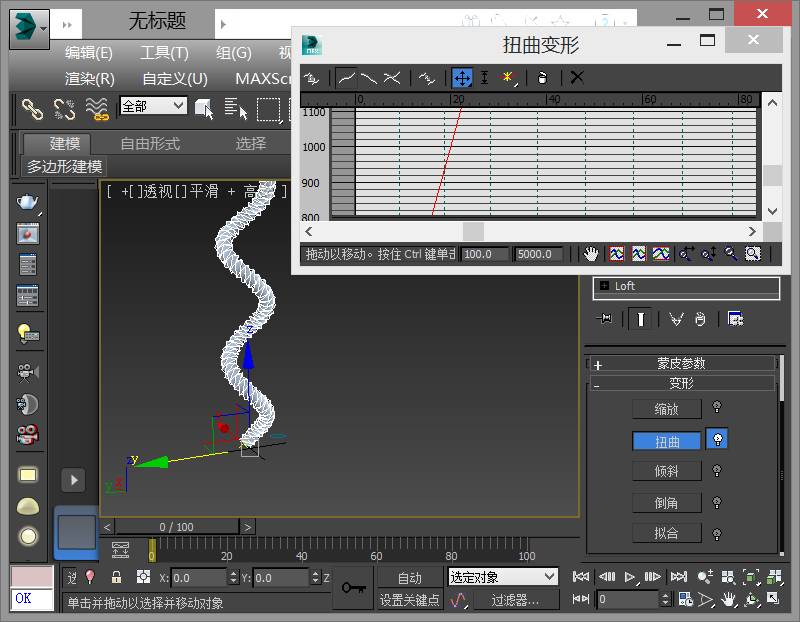Toggle the lightbulb next to 拟合
Viewport: 800px width, 622px height.
[x=717, y=534]
